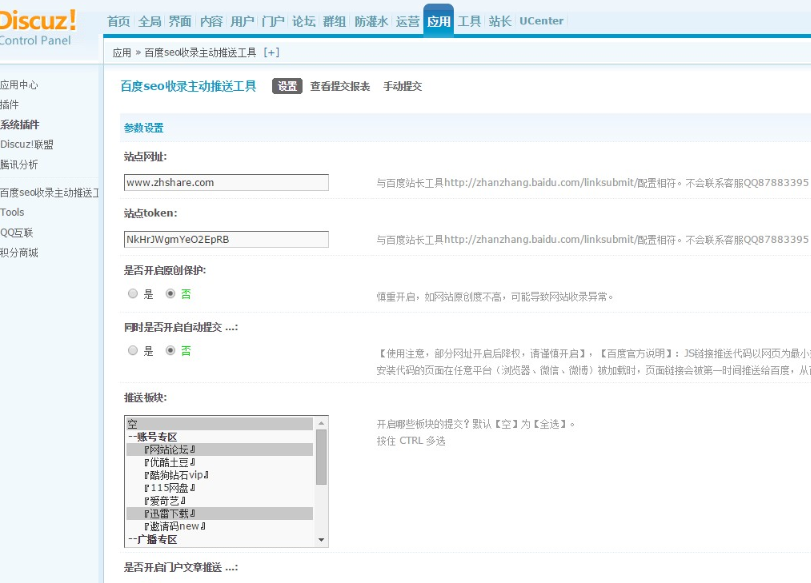The image size is (811, 583).
Task: Select the 空 option in the 推送板块 list
Action: (x=132, y=423)
